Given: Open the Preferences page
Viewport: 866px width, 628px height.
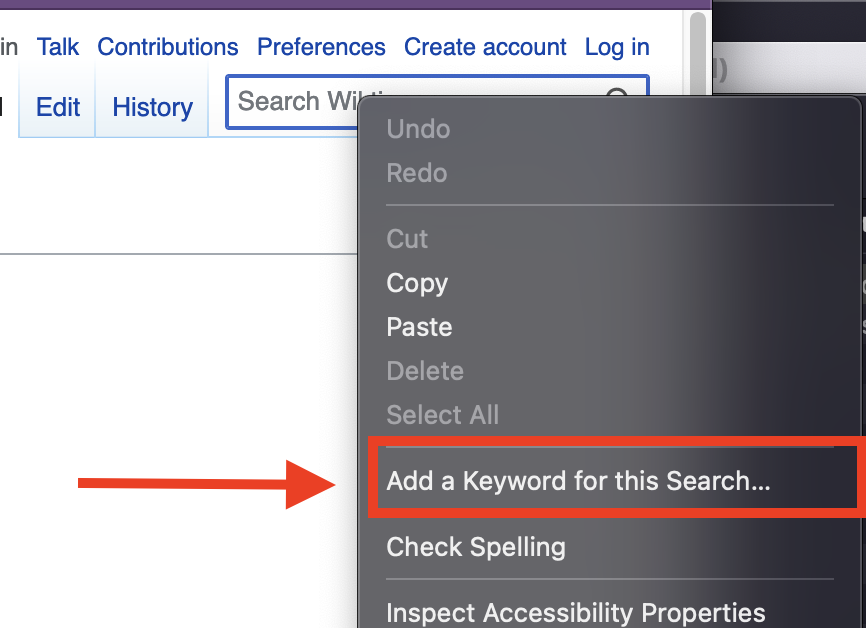Looking at the screenshot, I should click(320, 47).
